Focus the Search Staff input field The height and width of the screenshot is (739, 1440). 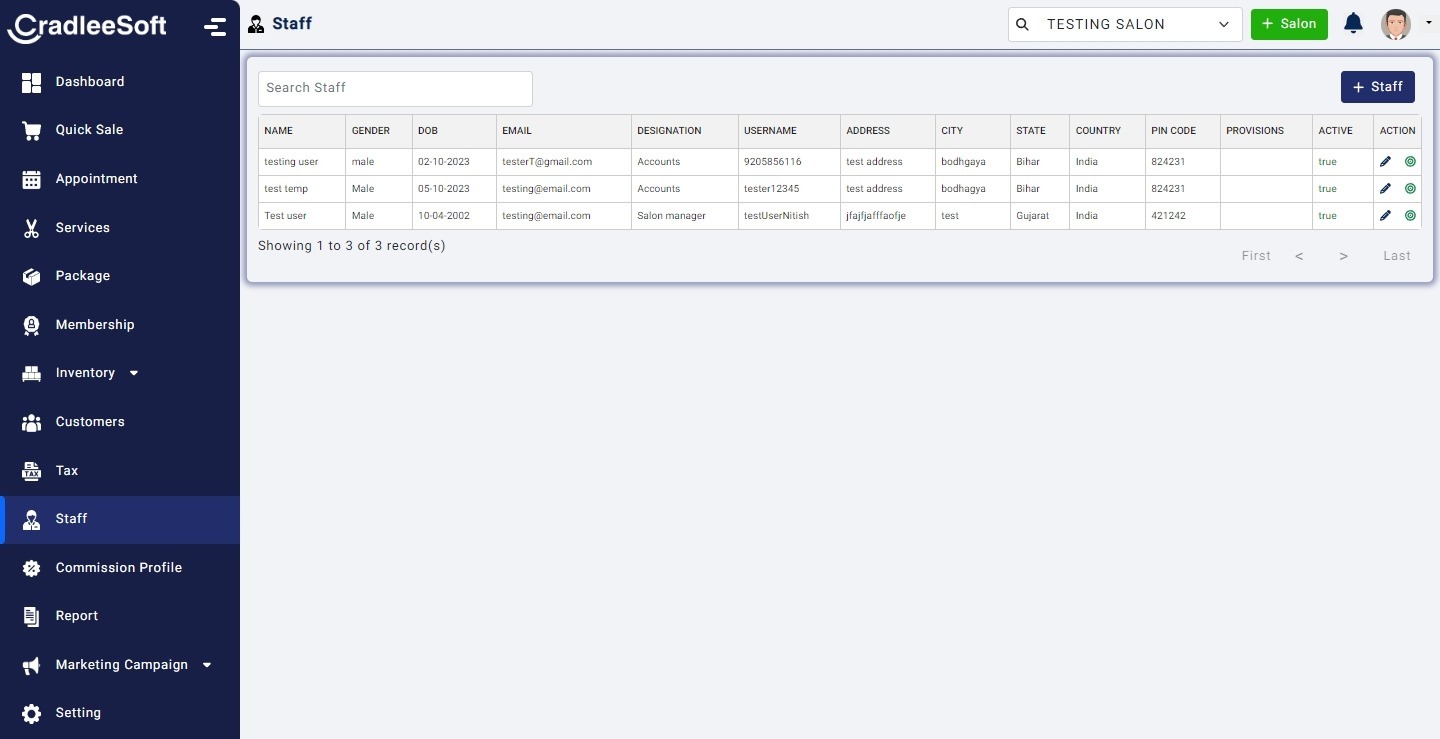tap(395, 88)
